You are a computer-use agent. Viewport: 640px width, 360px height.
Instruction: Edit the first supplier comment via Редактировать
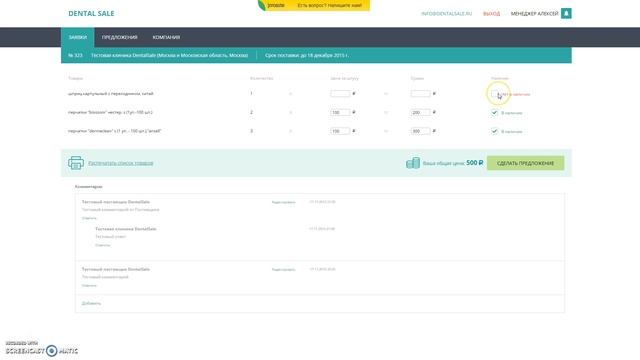click(283, 202)
